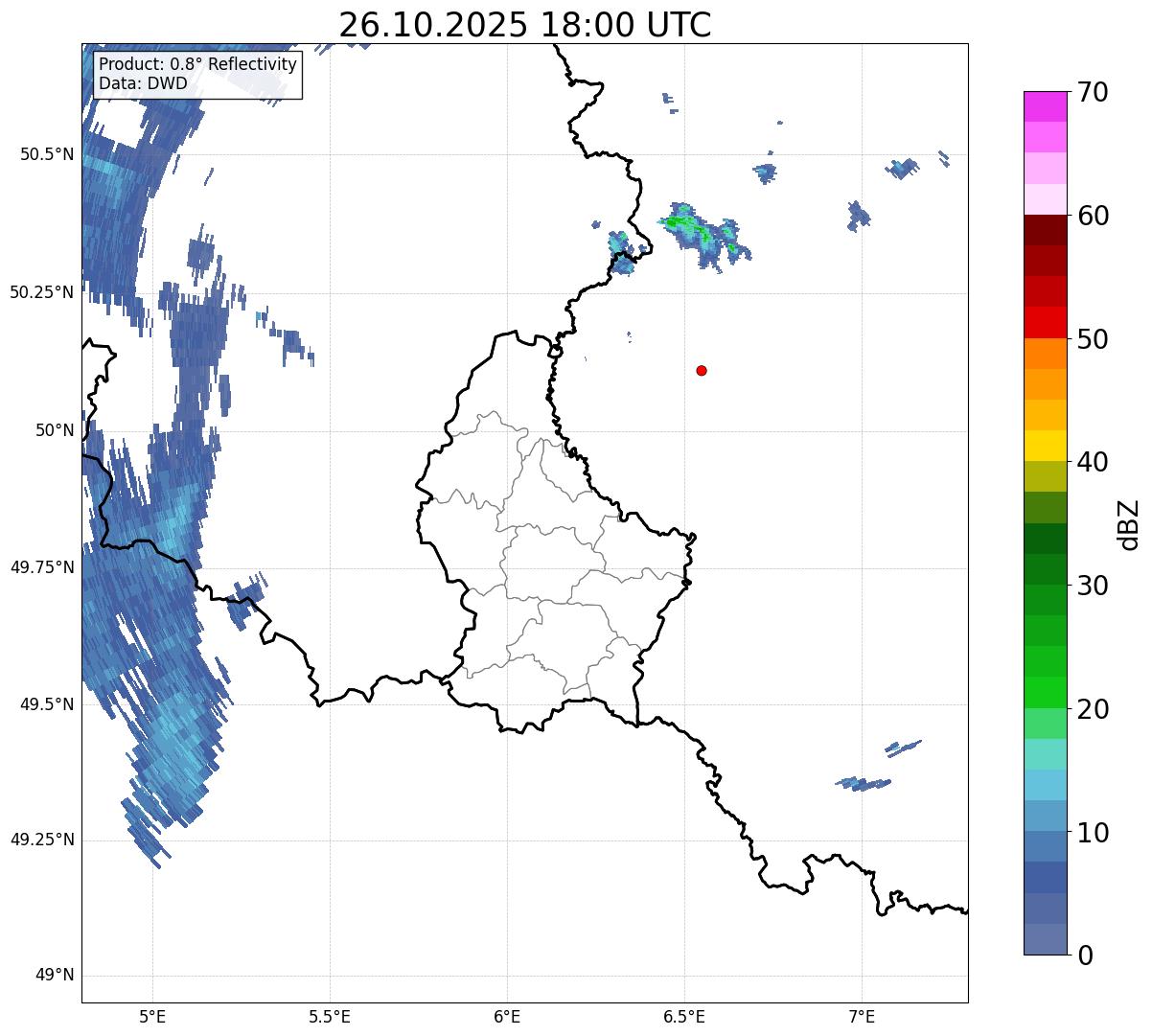This screenshot has height=1036, width=1152.
Task: Click the red station marker dot
Action: (702, 370)
